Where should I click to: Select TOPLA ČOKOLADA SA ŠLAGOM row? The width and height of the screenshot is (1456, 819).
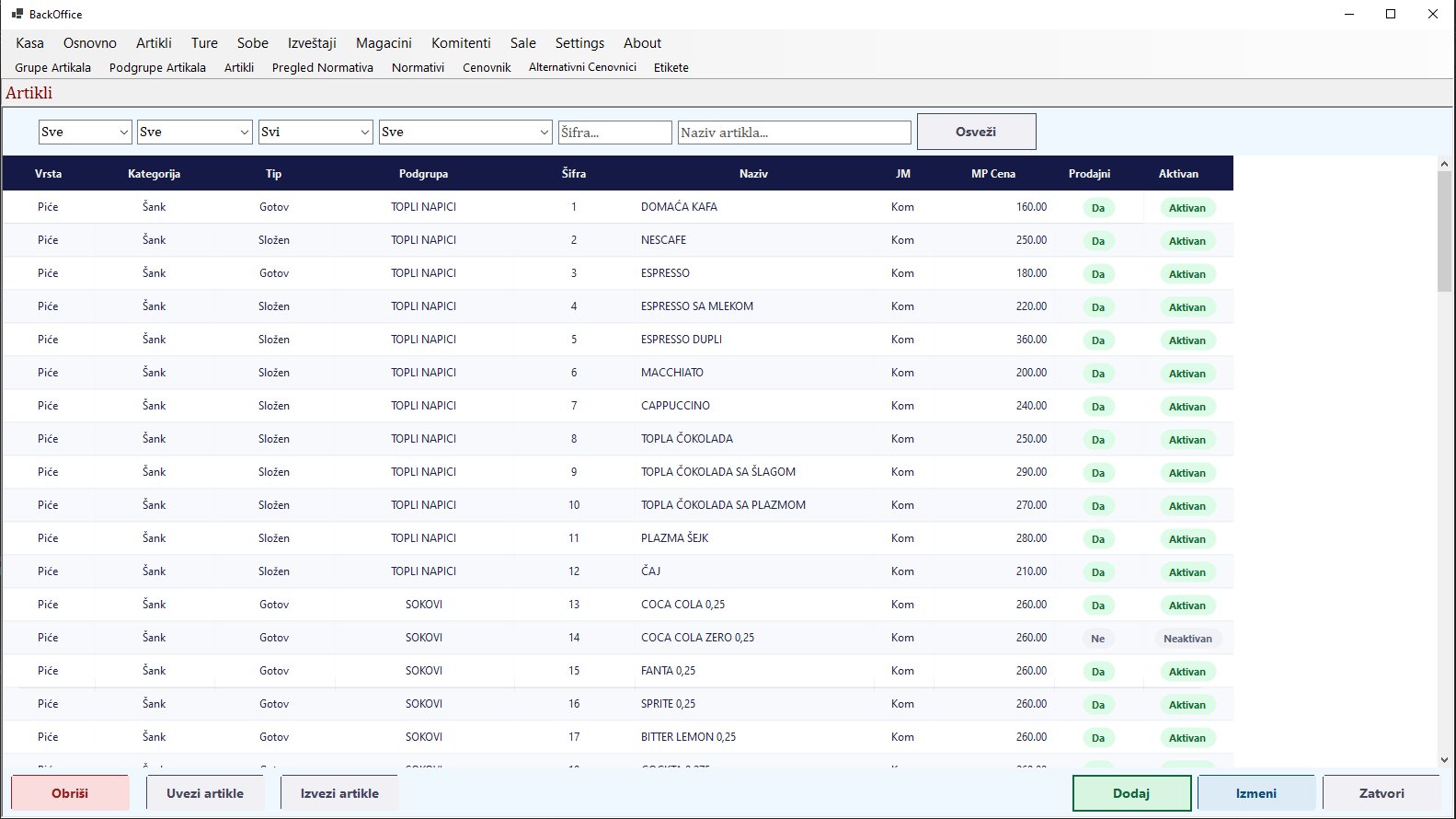618,472
